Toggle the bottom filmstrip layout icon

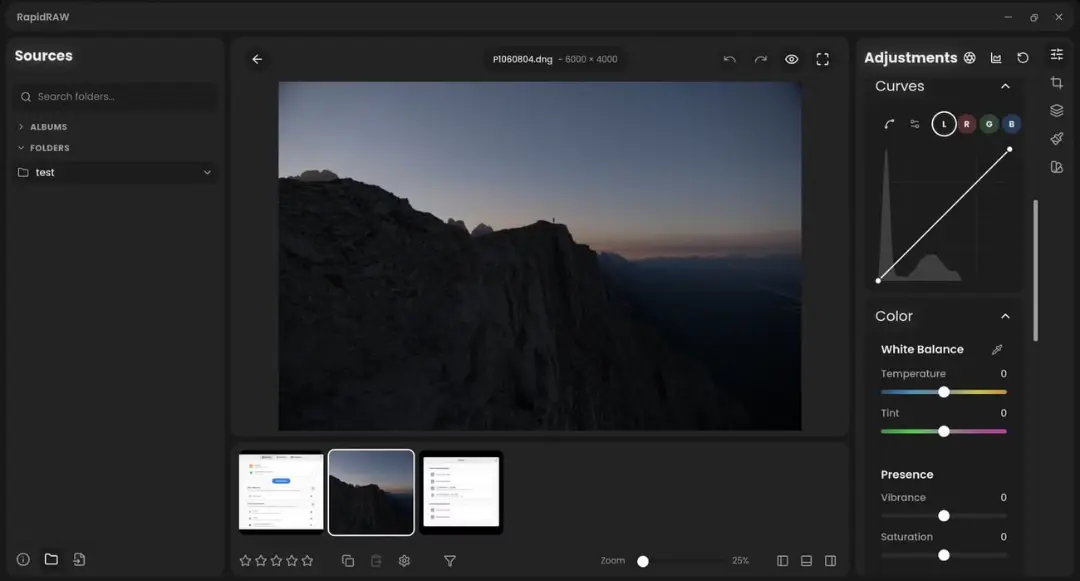(x=807, y=561)
